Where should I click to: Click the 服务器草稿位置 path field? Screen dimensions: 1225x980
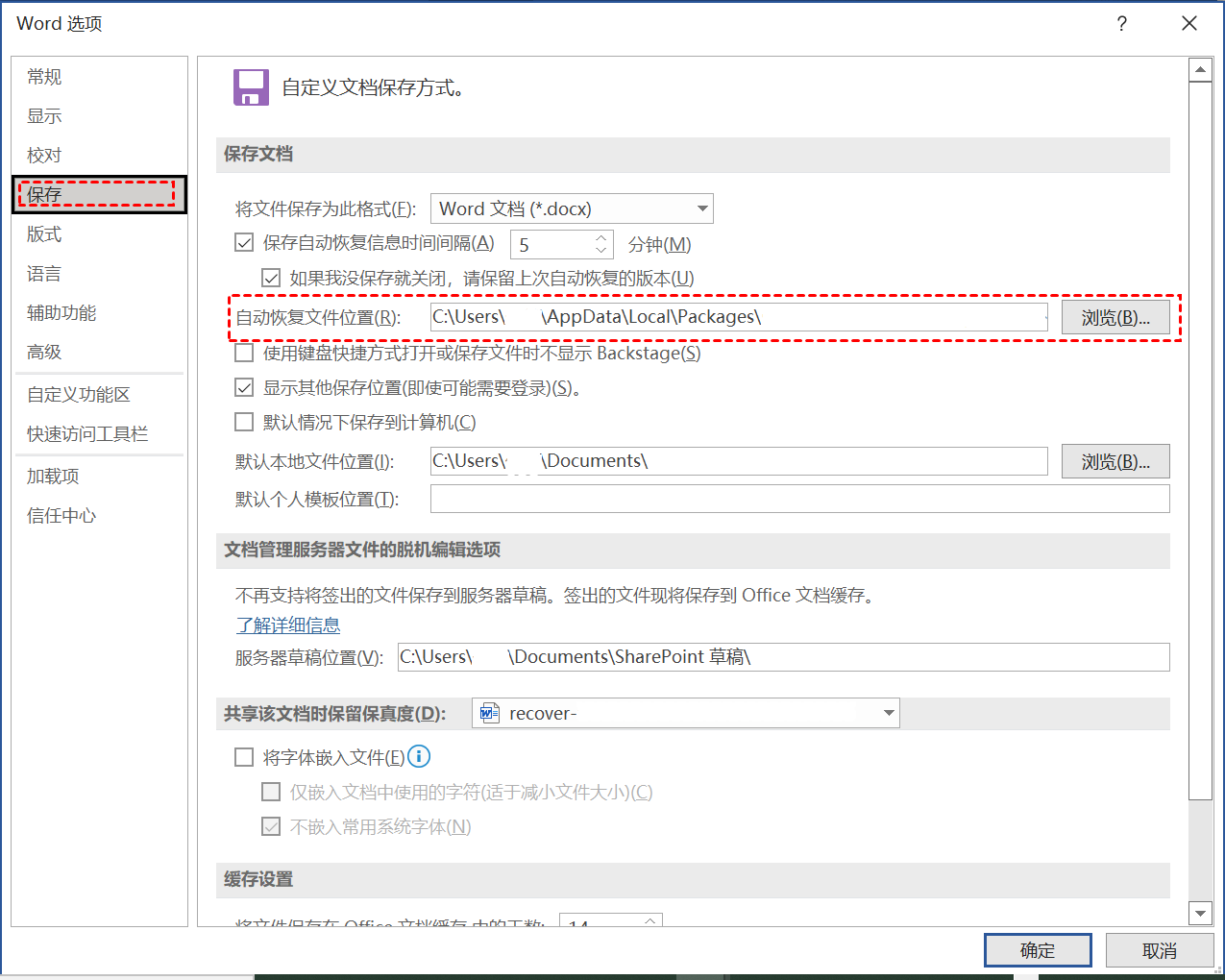point(783,657)
